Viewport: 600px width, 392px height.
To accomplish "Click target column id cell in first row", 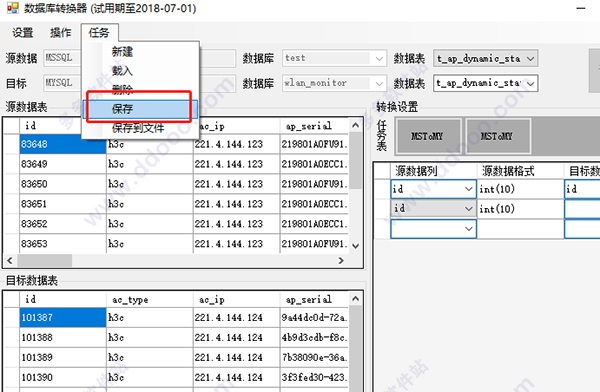I will (x=582, y=189).
